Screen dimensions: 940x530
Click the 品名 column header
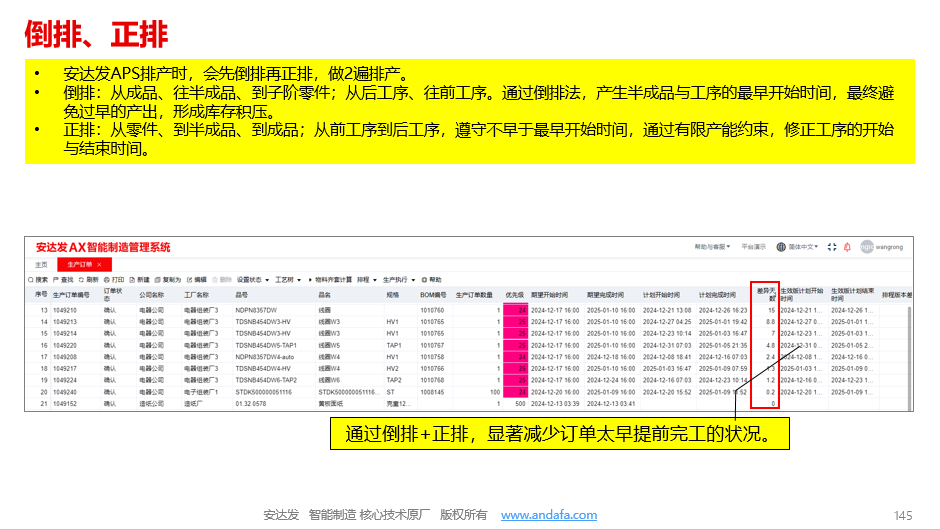tap(324, 295)
